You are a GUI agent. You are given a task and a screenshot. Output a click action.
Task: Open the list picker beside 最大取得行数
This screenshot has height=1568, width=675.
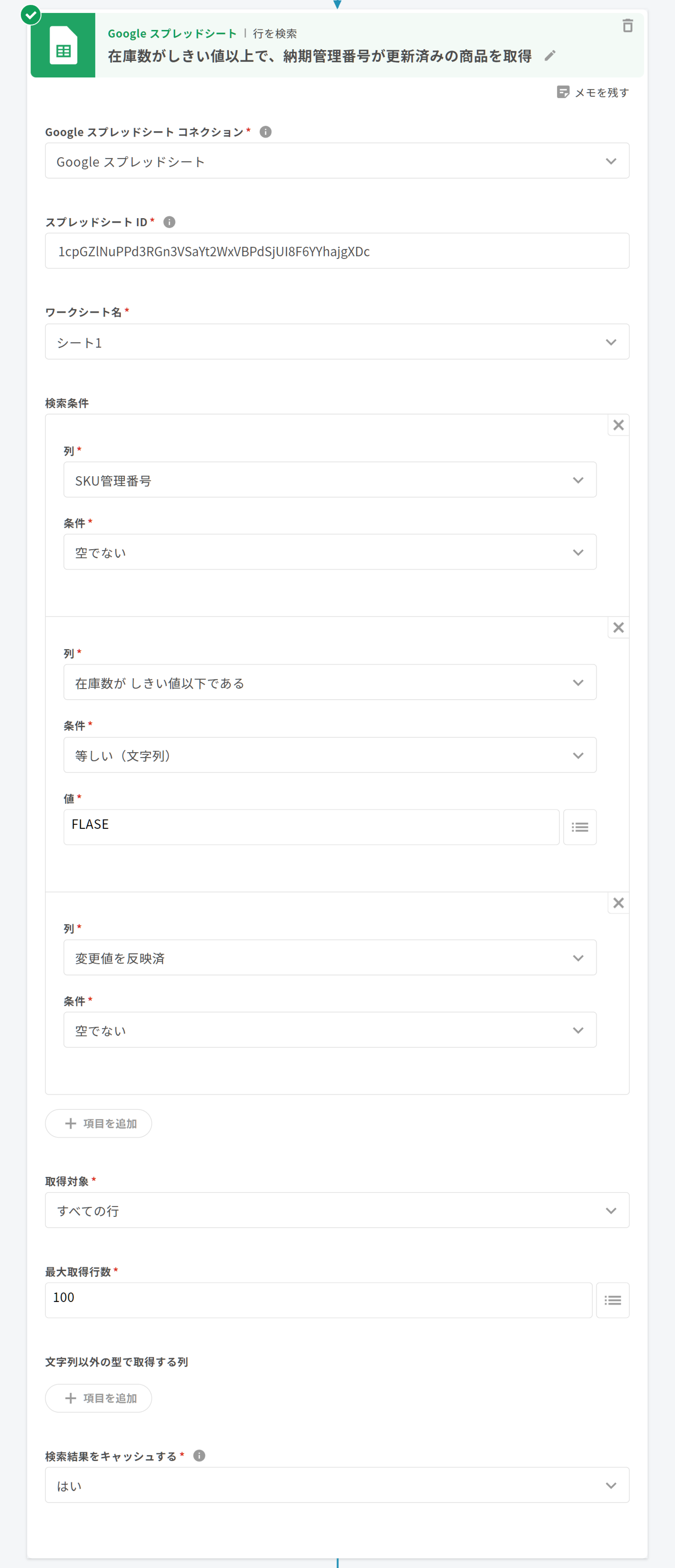[x=612, y=1301]
